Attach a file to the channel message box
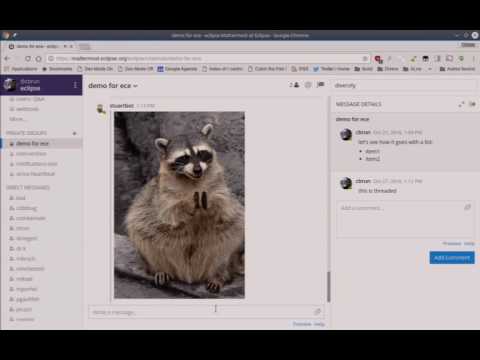This screenshot has width=480, height=360. [x=317, y=312]
